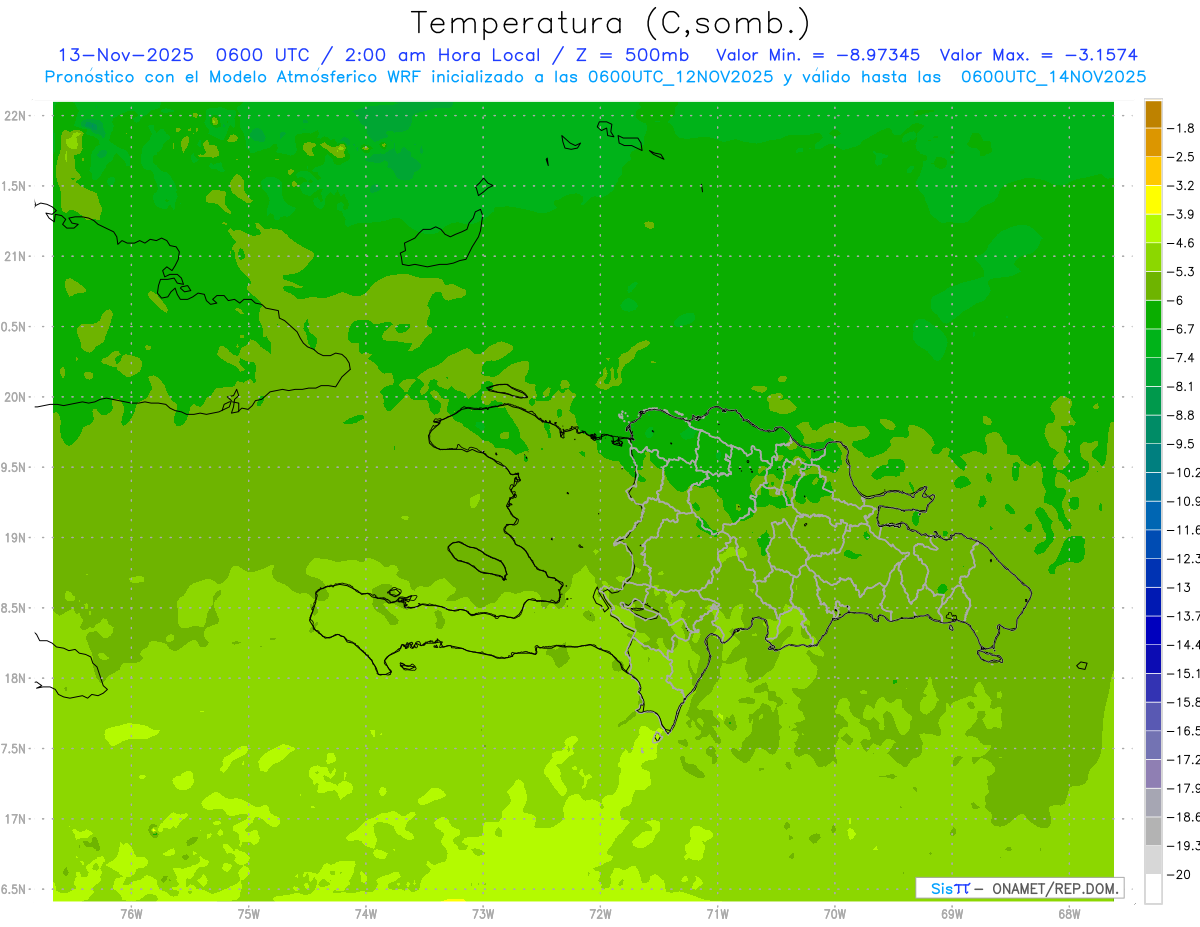Click the 75W longitude label
The width and height of the screenshot is (1200, 927).
coord(249,914)
